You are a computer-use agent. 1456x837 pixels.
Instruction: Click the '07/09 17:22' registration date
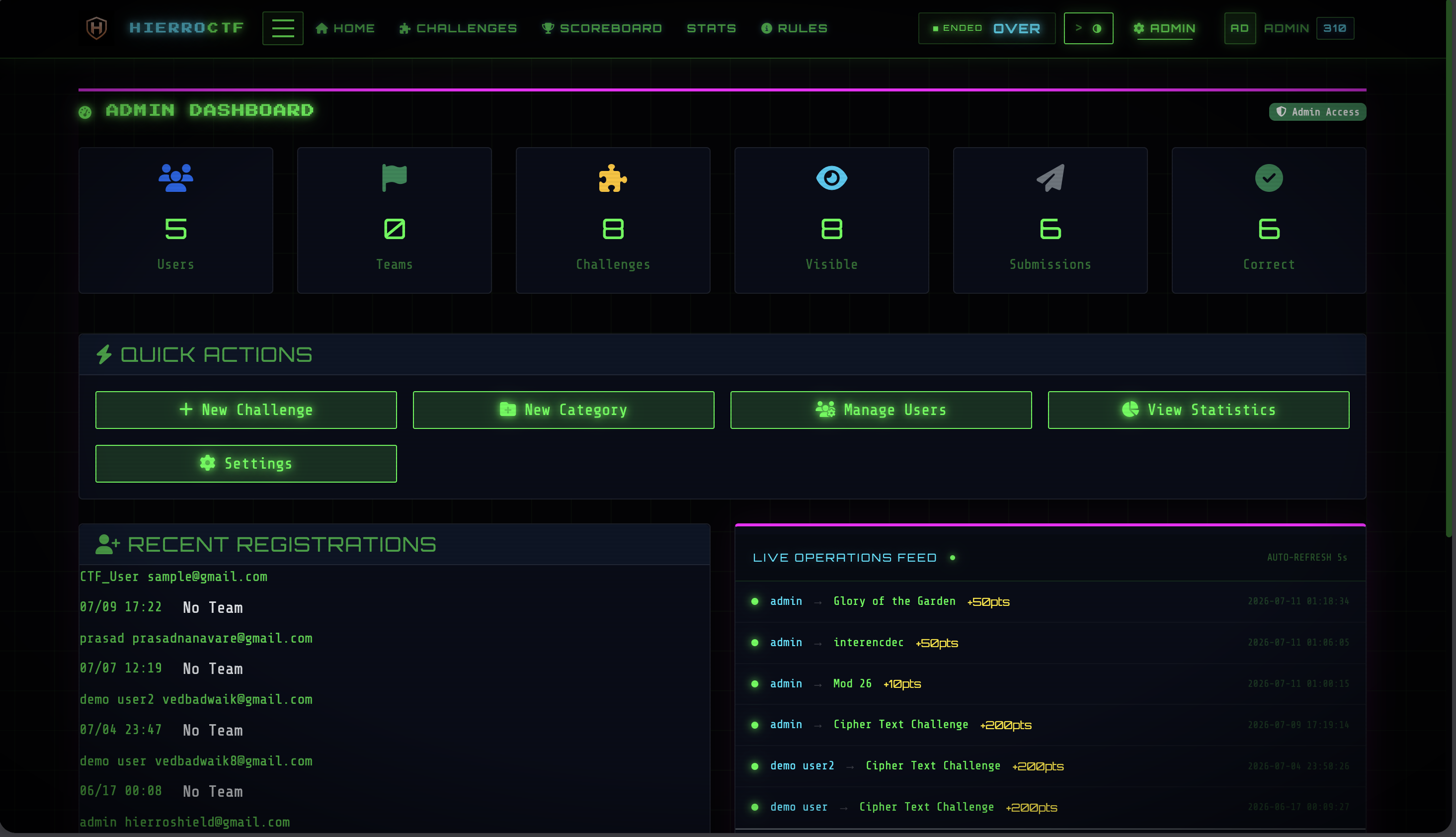(x=121, y=607)
